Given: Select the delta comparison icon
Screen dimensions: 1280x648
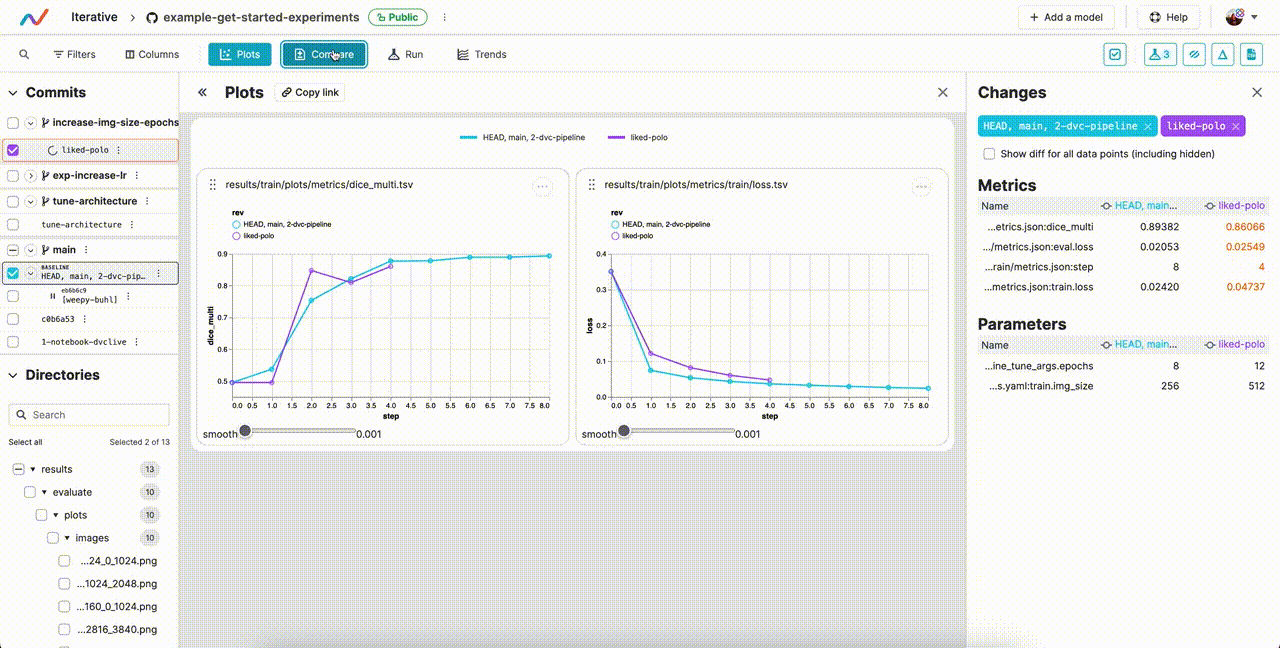Looking at the screenshot, I should point(1222,54).
